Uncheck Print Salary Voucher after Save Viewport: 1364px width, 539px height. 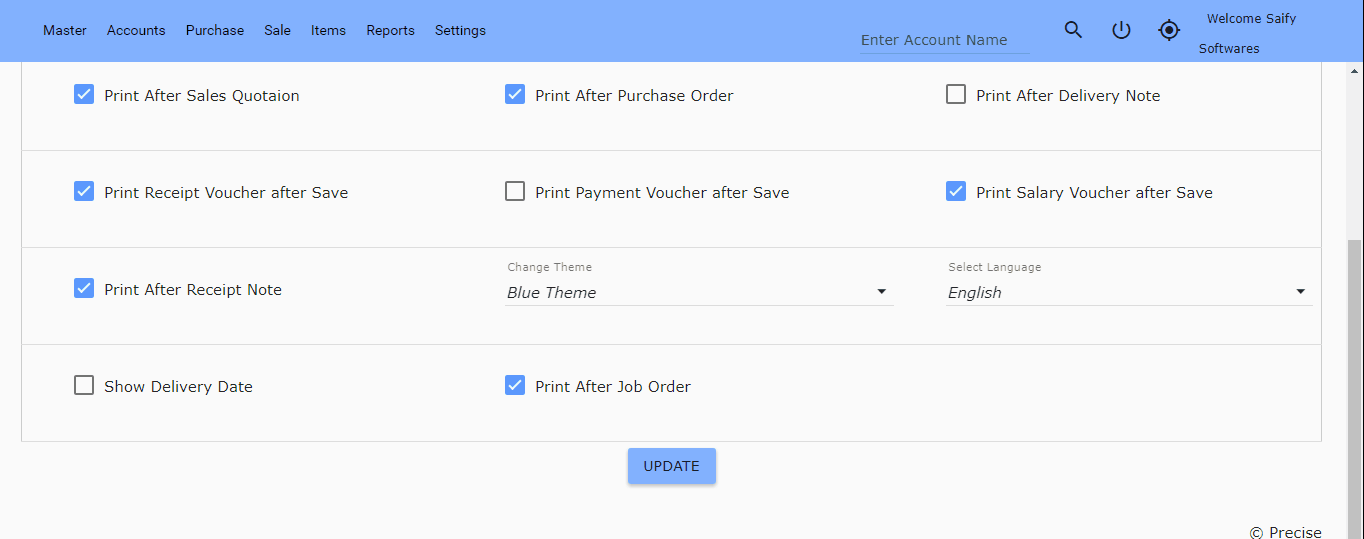coord(956,192)
